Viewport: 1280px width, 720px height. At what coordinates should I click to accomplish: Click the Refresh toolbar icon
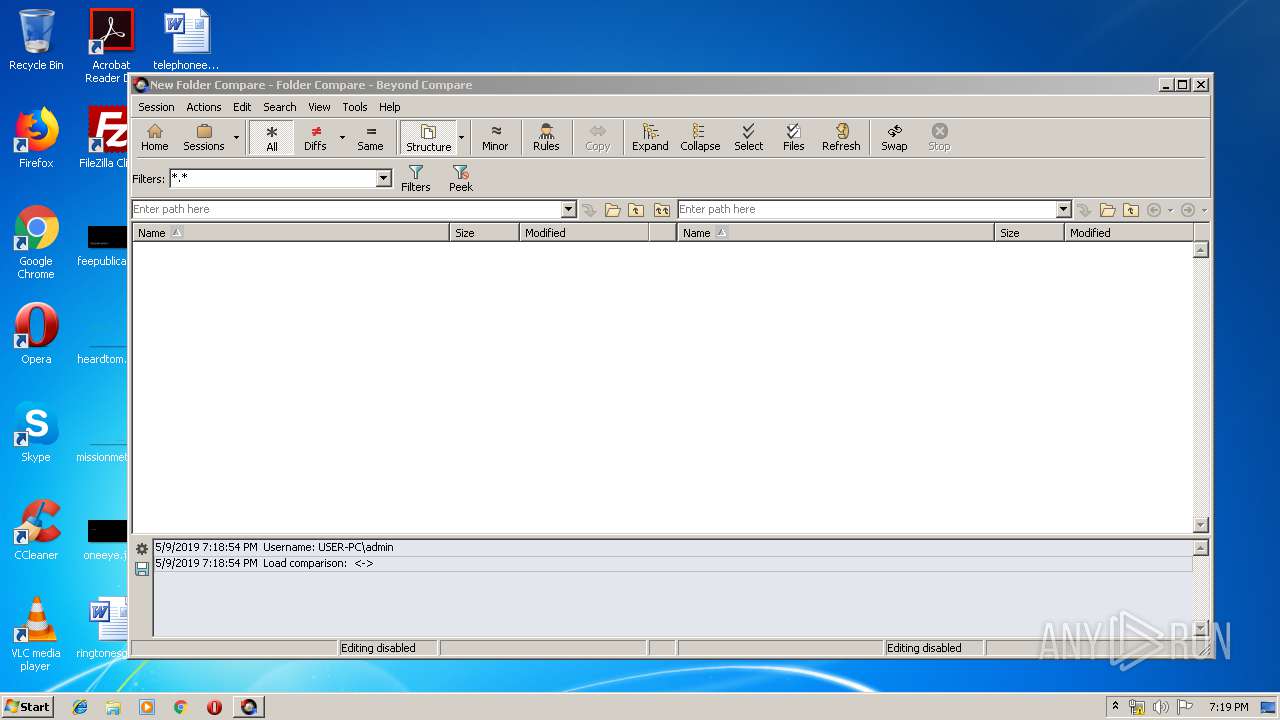[x=841, y=138]
